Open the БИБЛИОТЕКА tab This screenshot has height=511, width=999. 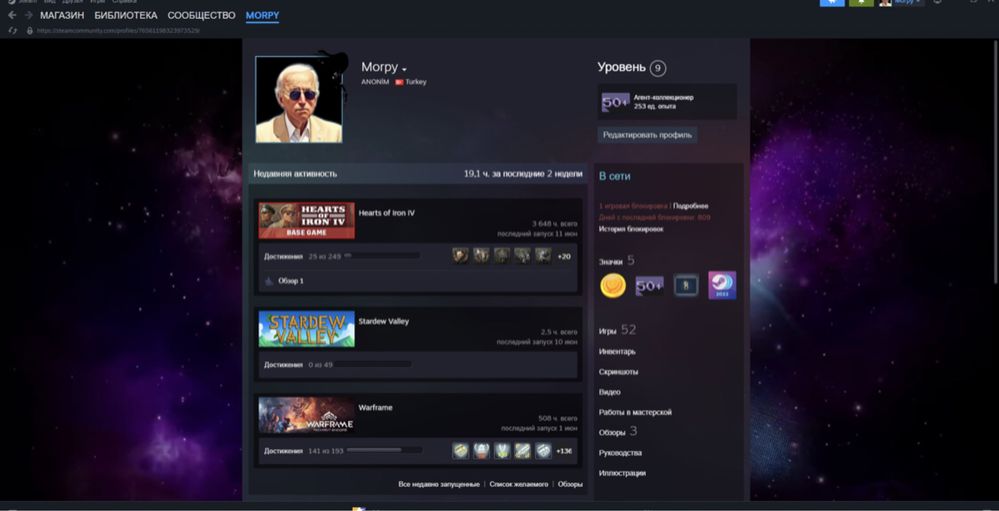click(126, 15)
